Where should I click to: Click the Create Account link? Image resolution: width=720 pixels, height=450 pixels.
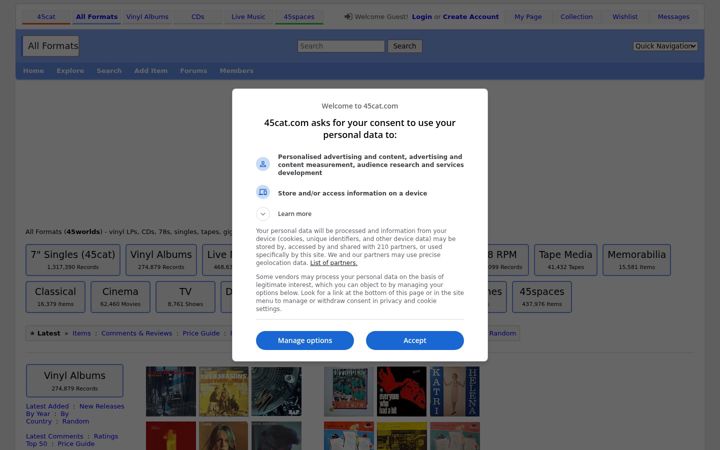[471, 17]
